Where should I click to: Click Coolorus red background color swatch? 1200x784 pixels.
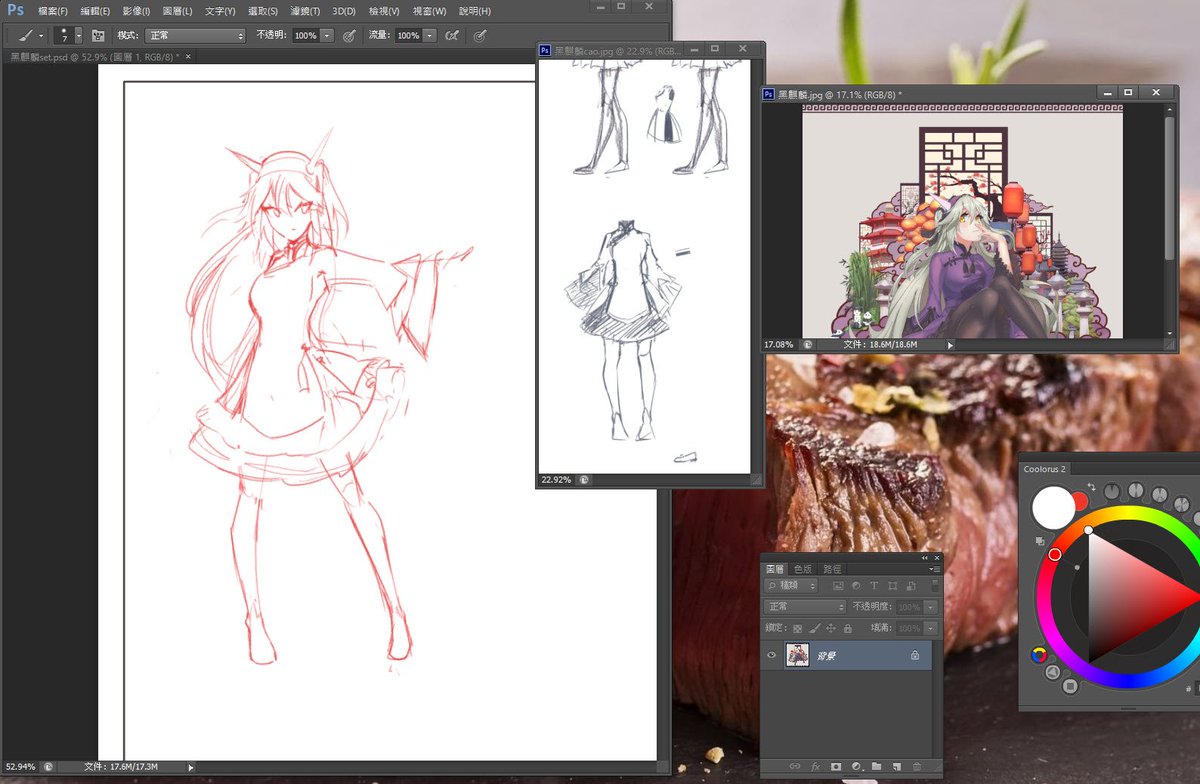1079,501
